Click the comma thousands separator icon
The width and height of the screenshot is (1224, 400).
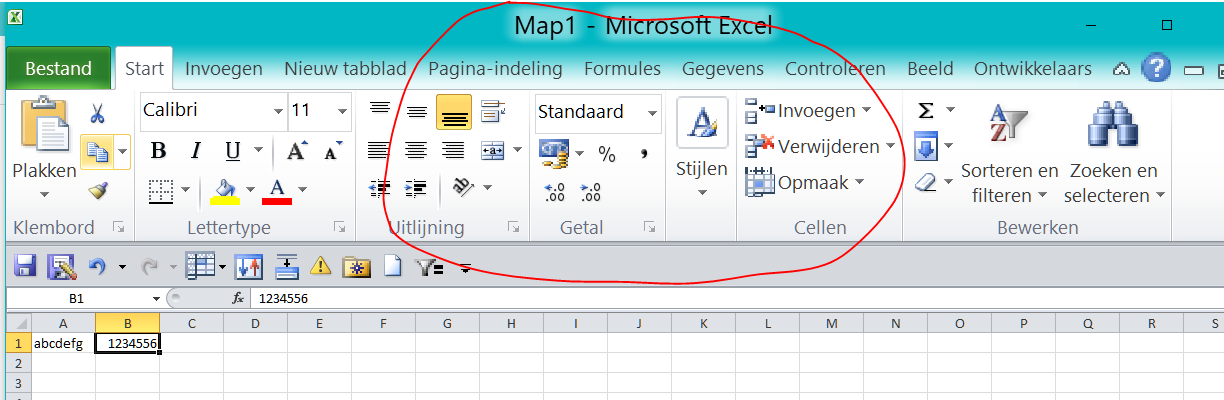pyautogui.click(x=644, y=153)
